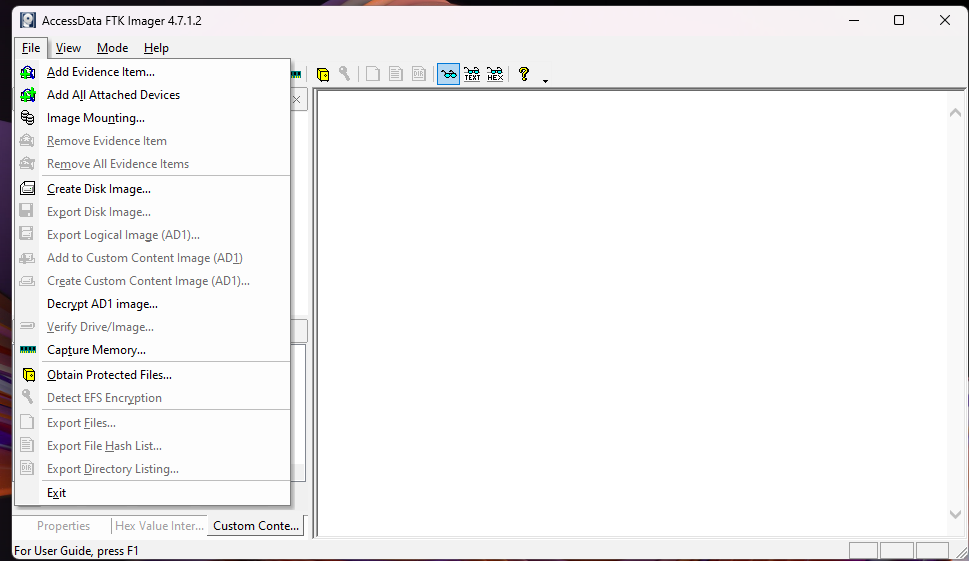Click the Help question mark toolbar icon

[x=523, y=74]
